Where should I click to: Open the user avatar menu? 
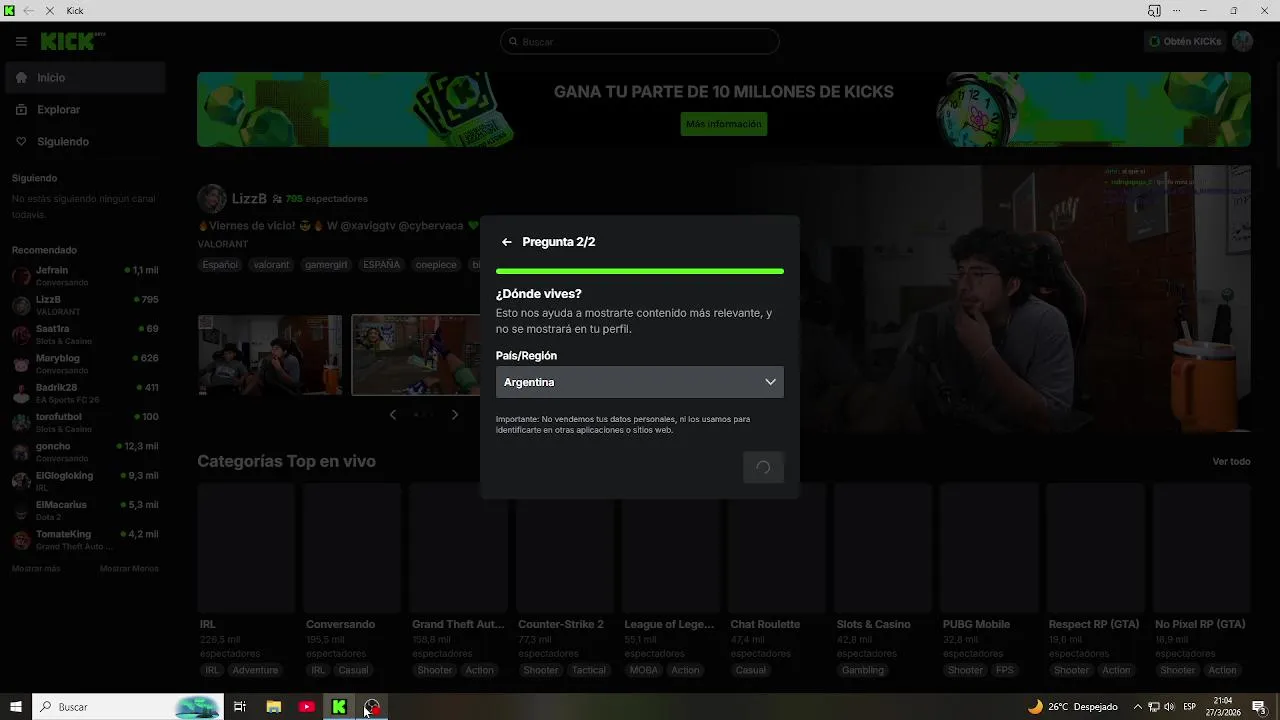1243,41
